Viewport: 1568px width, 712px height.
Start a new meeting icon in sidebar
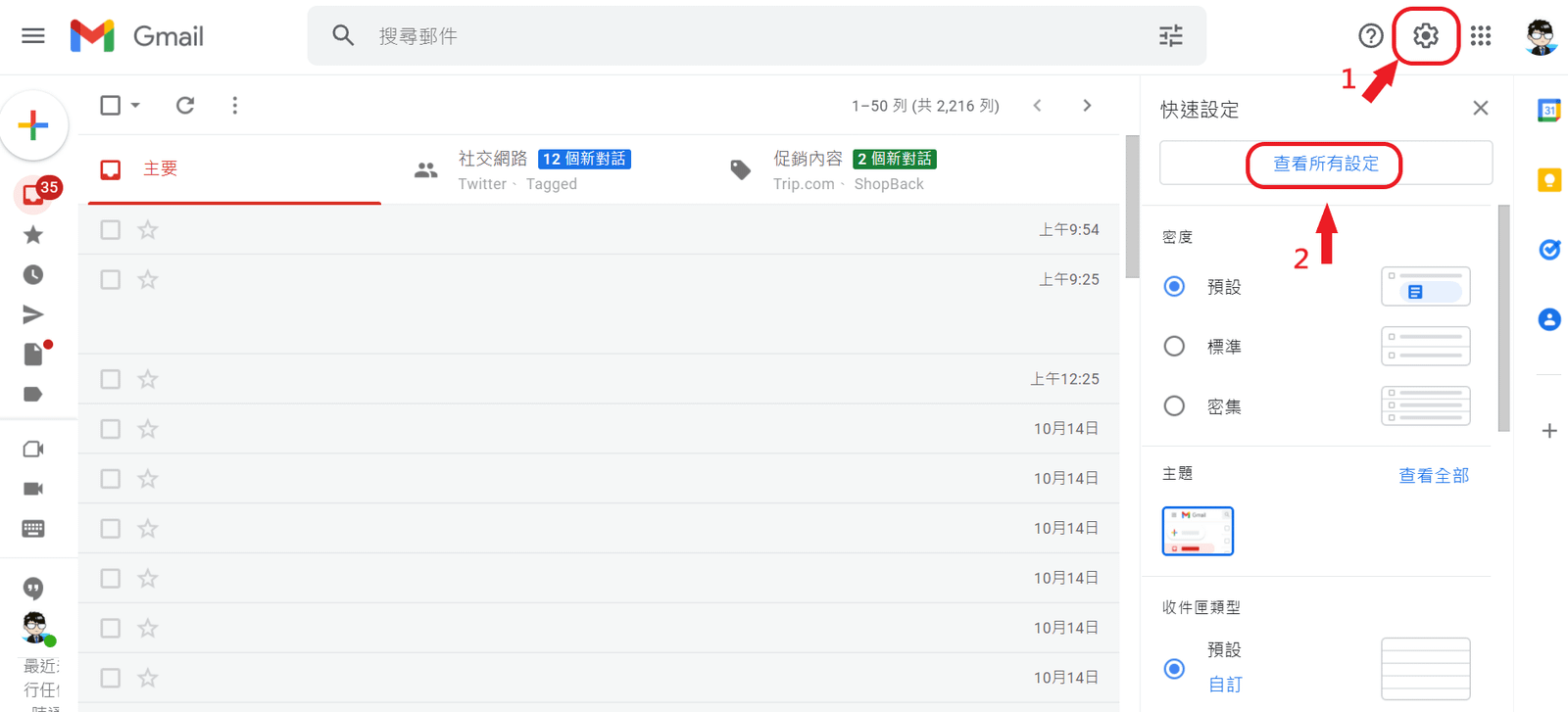coord(33,449)
